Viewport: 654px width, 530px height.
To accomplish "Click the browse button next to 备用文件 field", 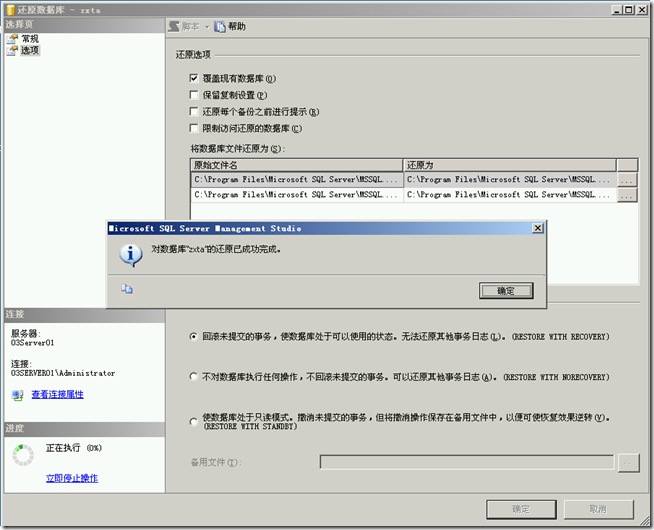I will pyautogui.click(x=629, y=462).
